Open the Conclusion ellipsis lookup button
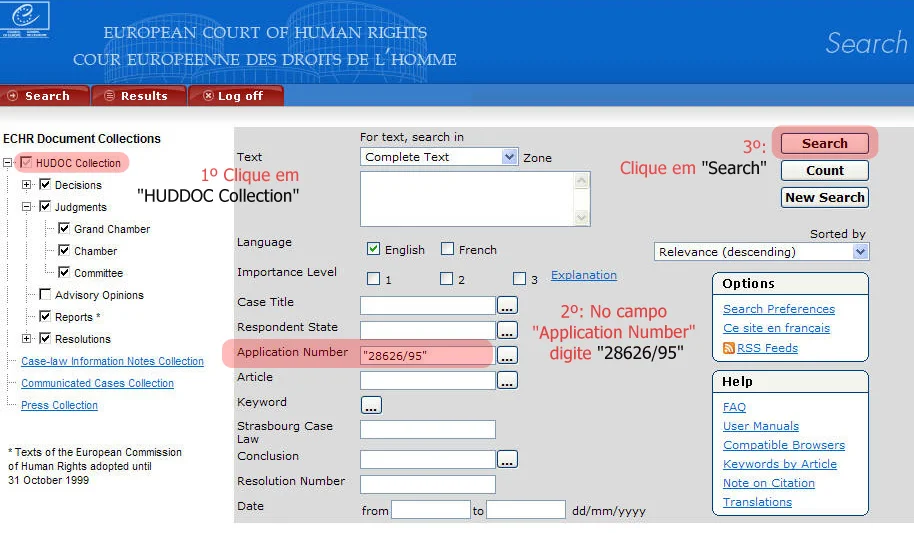 point(507,459)
